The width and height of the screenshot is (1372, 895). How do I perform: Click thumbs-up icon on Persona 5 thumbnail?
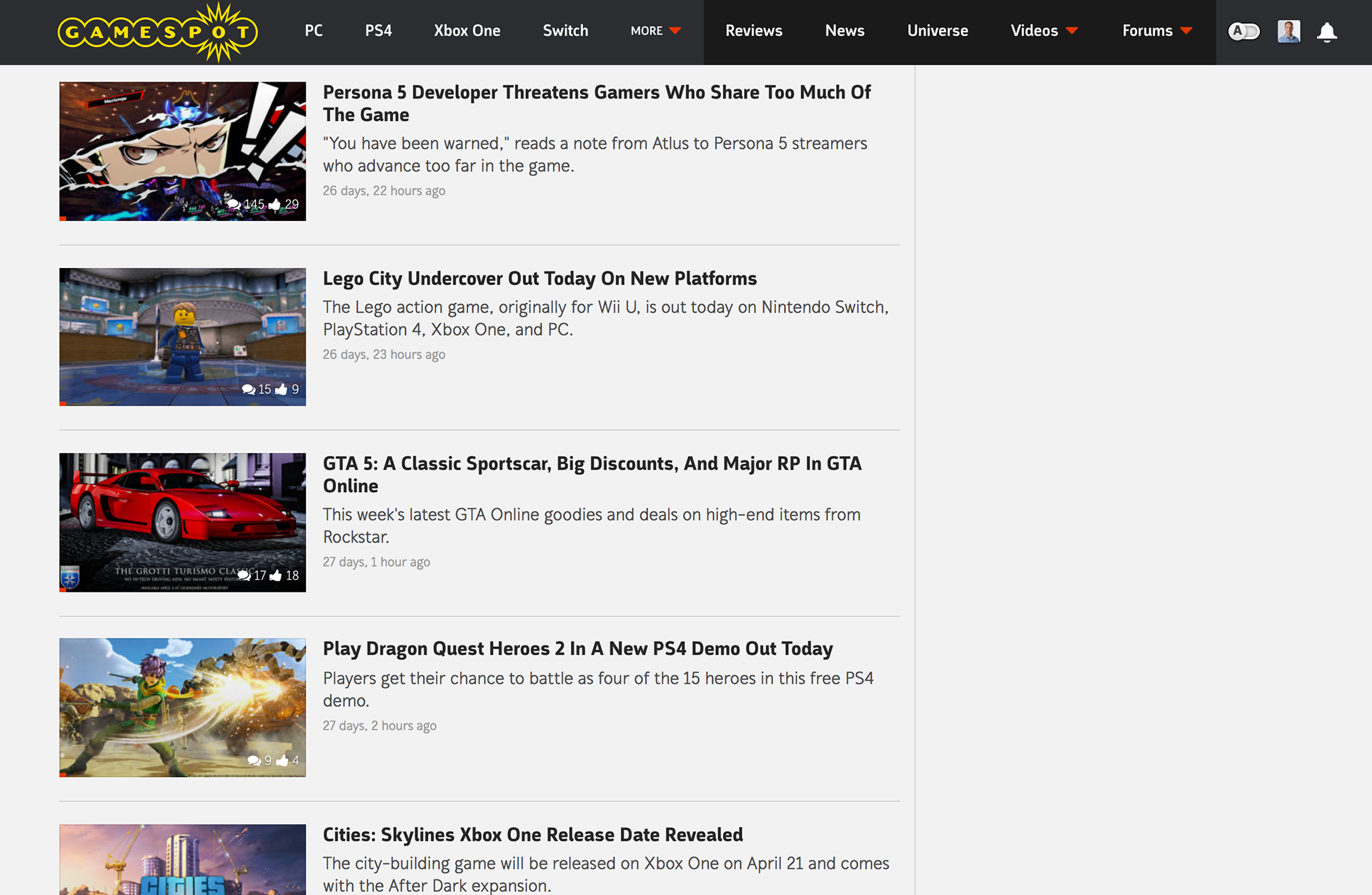274,204
